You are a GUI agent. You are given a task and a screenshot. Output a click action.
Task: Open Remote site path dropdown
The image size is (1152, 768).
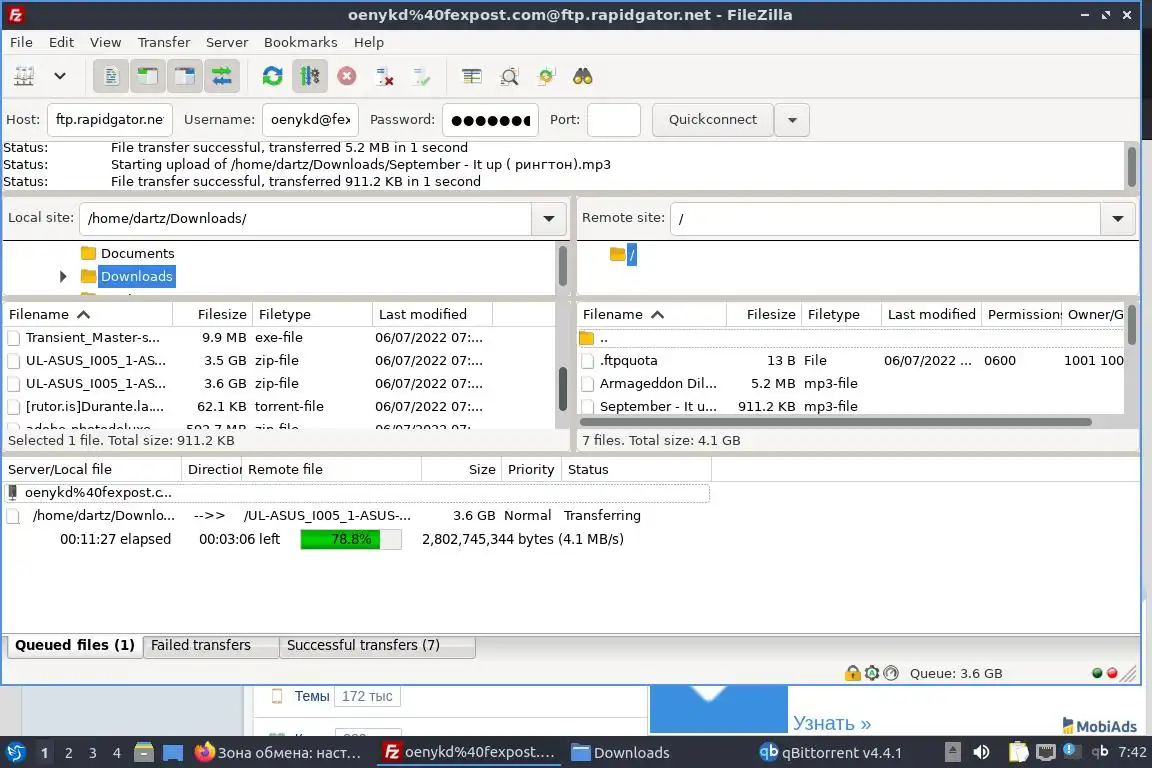click(x=1118, y=218)
